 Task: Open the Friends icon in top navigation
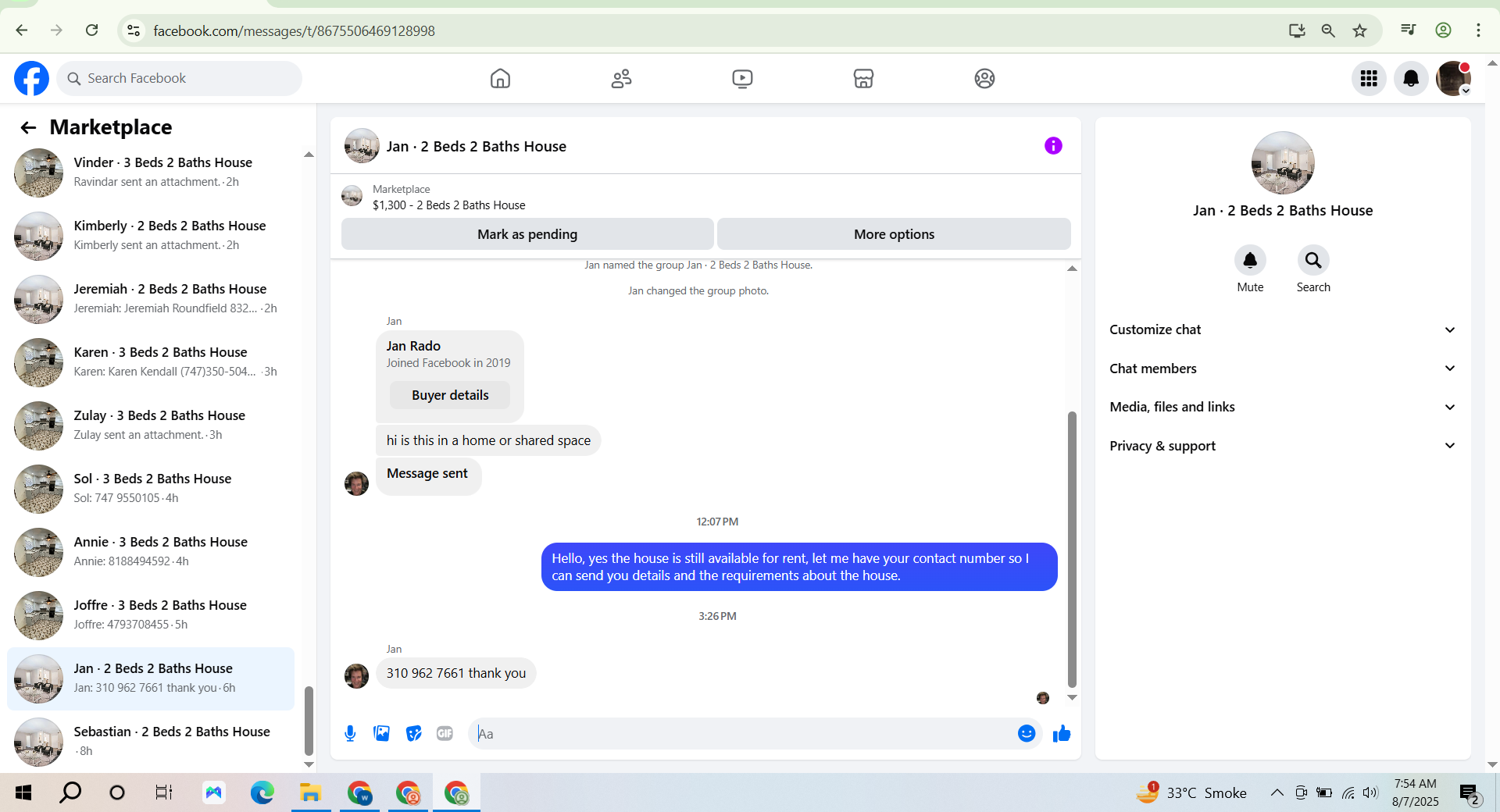621,78
